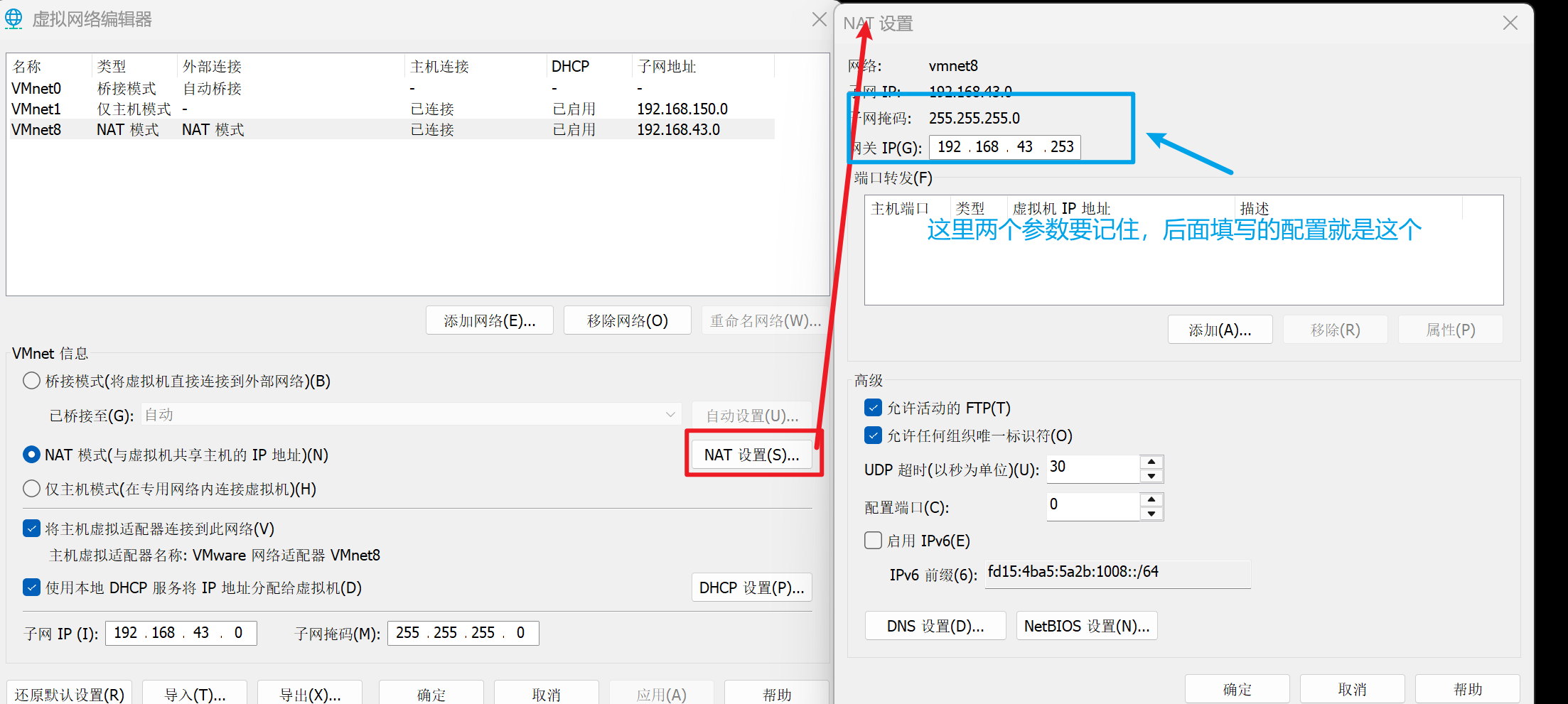Enable the 启用 IPv6 checkbox

click(x=874, y=541)
